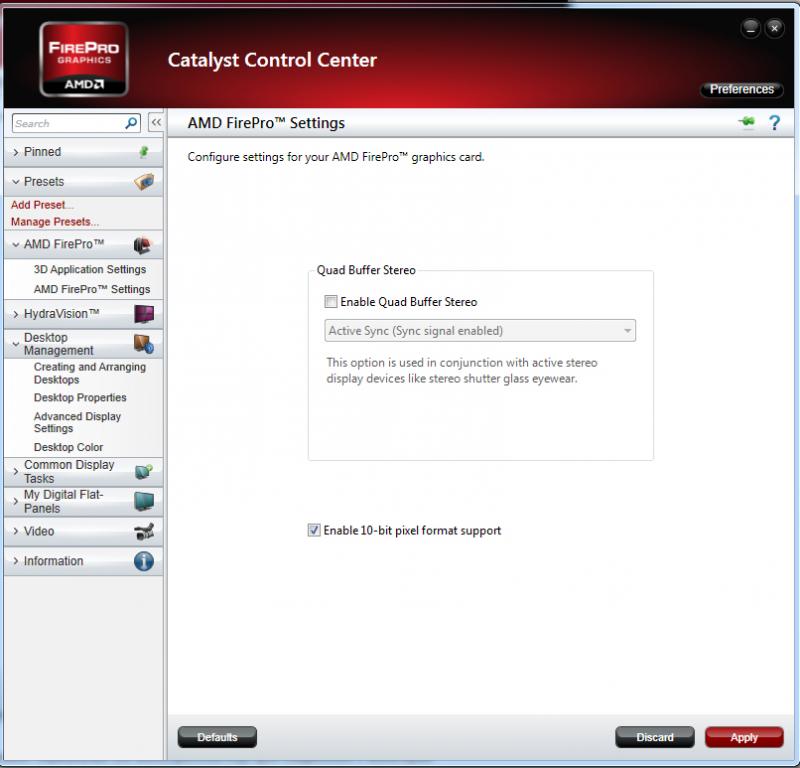Screen dimensions: 800x768
Task: Uncheck Enable 10-bit pixel format support
Action: [314, 530]
